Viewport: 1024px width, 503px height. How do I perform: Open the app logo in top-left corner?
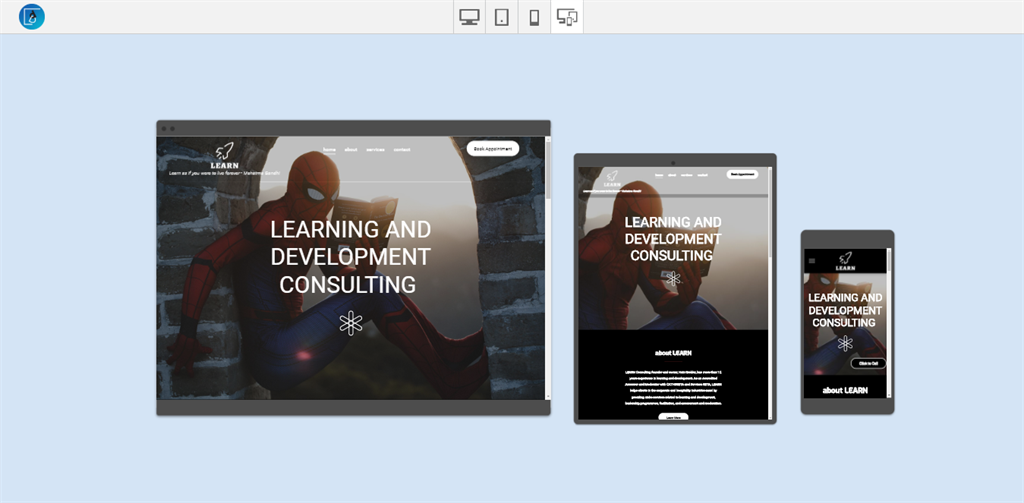pyautogui.click(x=31, y=16)
